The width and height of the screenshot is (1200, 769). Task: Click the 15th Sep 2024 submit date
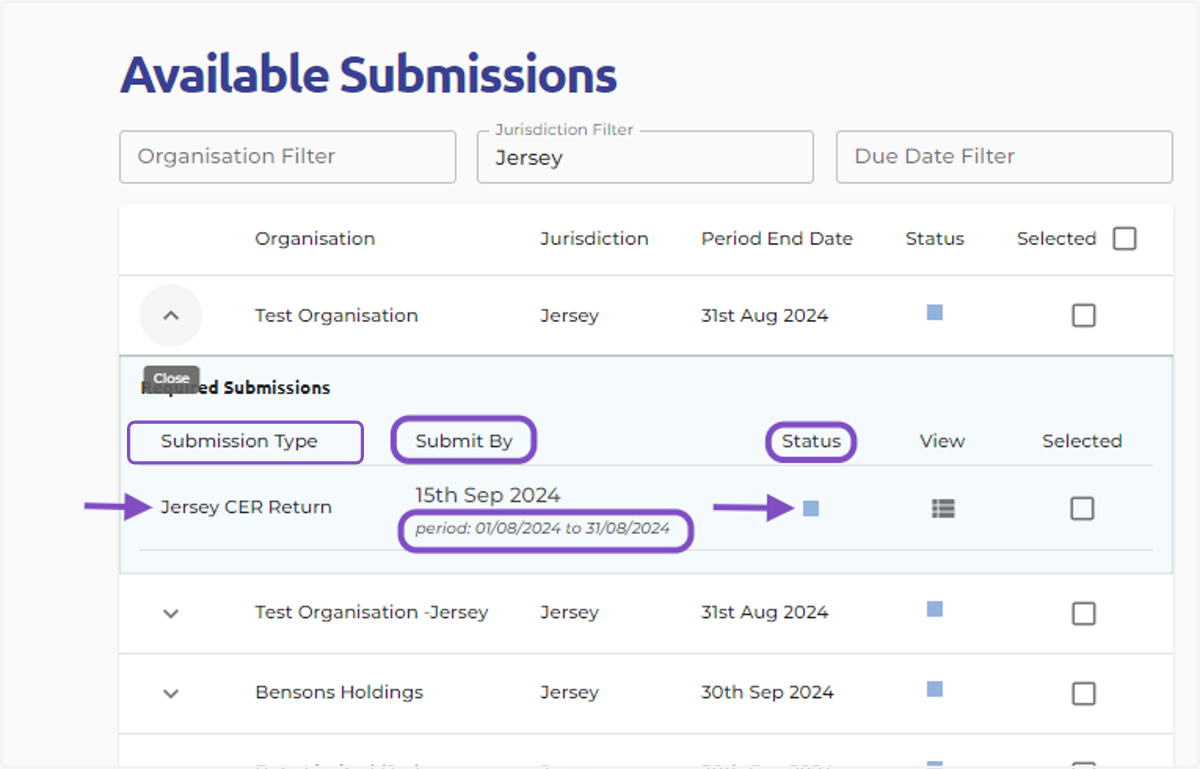[x=488, y=495]
